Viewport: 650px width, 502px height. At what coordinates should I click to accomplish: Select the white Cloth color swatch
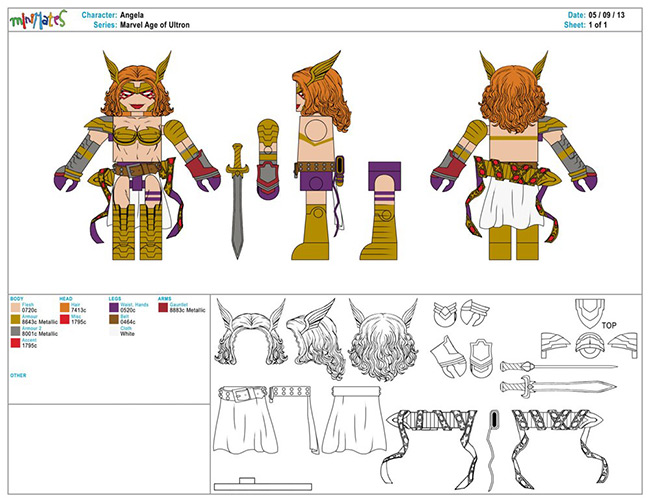click(114, 331)
